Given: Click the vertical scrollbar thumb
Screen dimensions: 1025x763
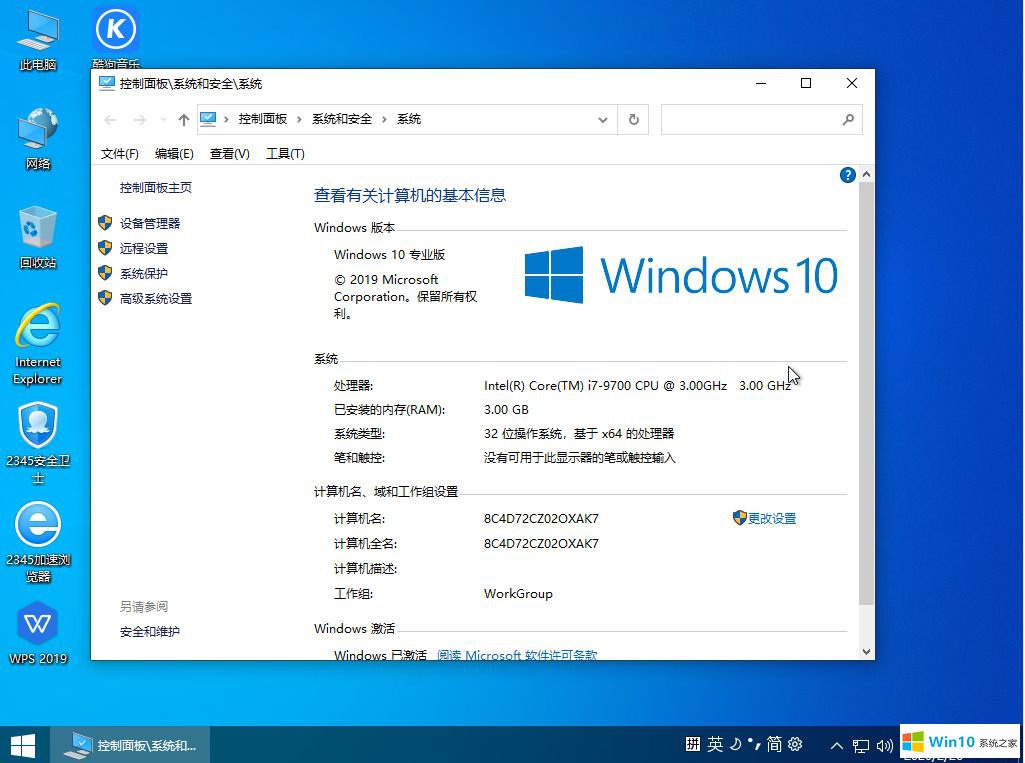Looking at the screenshot, I should click(866, 394).
